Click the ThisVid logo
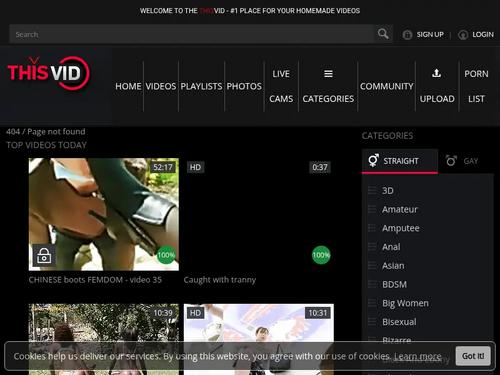Viewport: 500px width, 375px height. 49,73
